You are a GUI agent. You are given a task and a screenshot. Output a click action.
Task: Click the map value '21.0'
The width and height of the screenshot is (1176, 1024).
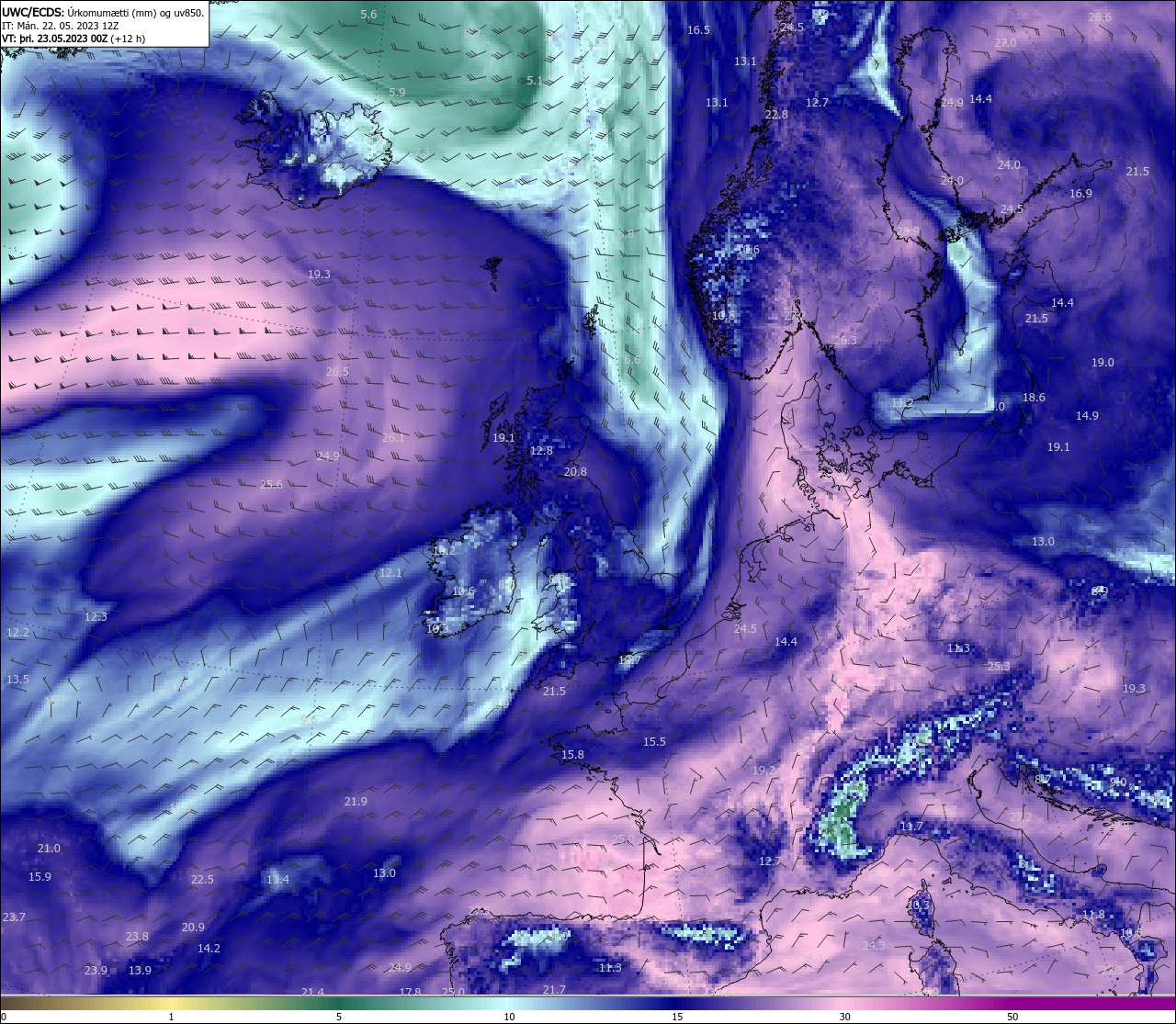coord(49,849)
